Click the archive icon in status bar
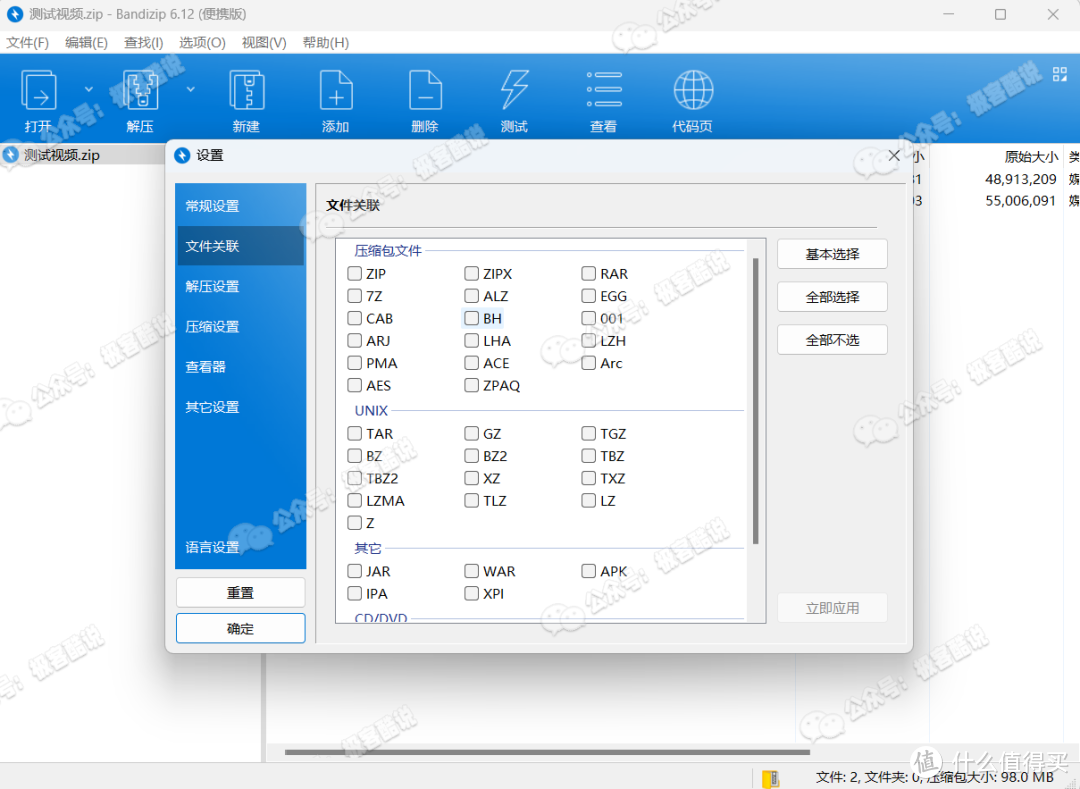This screenshot has width=1080, height=789. tap(770, 778)
